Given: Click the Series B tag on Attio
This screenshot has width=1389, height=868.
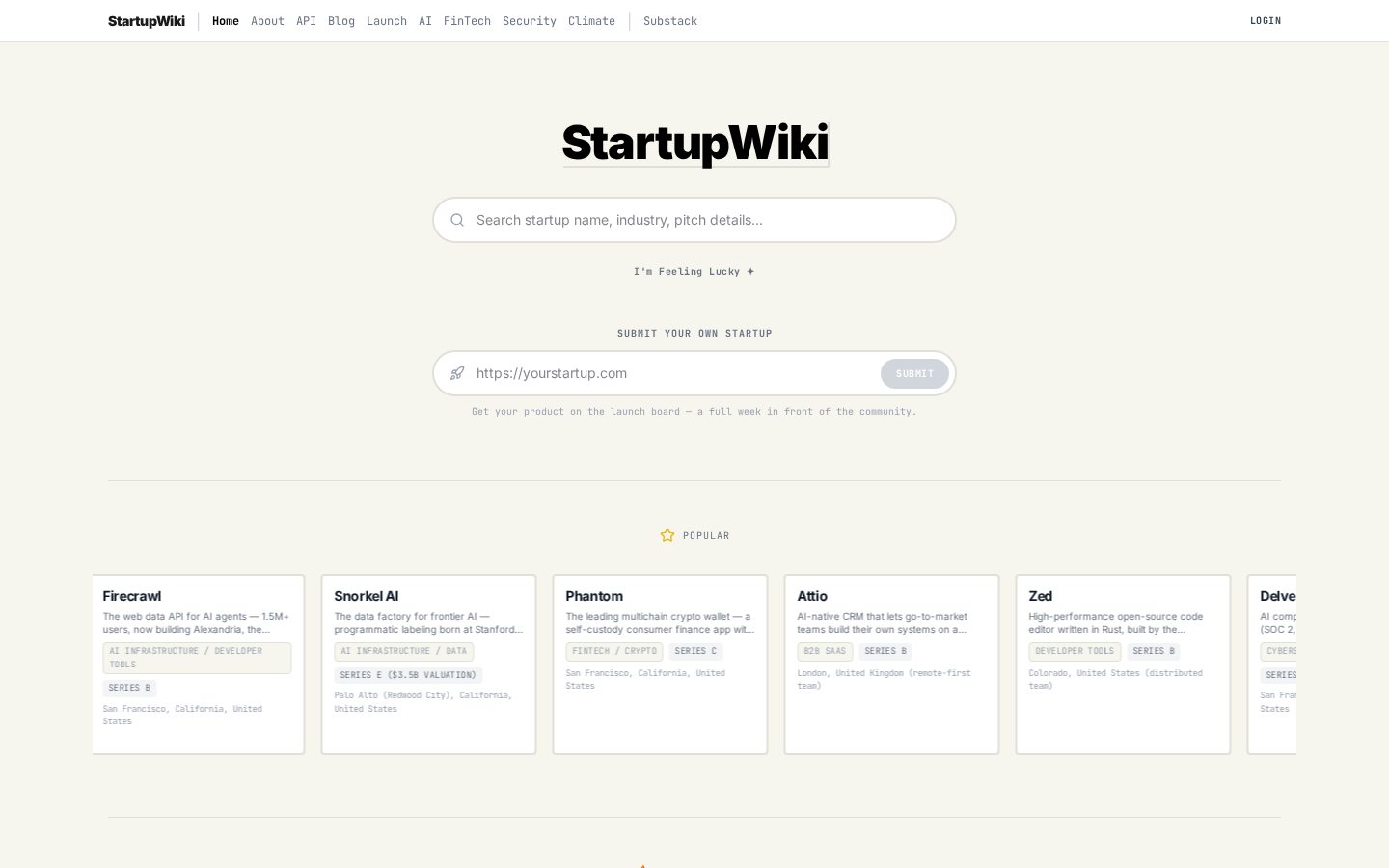Looking at the screenshot, I should click(885, 651).
